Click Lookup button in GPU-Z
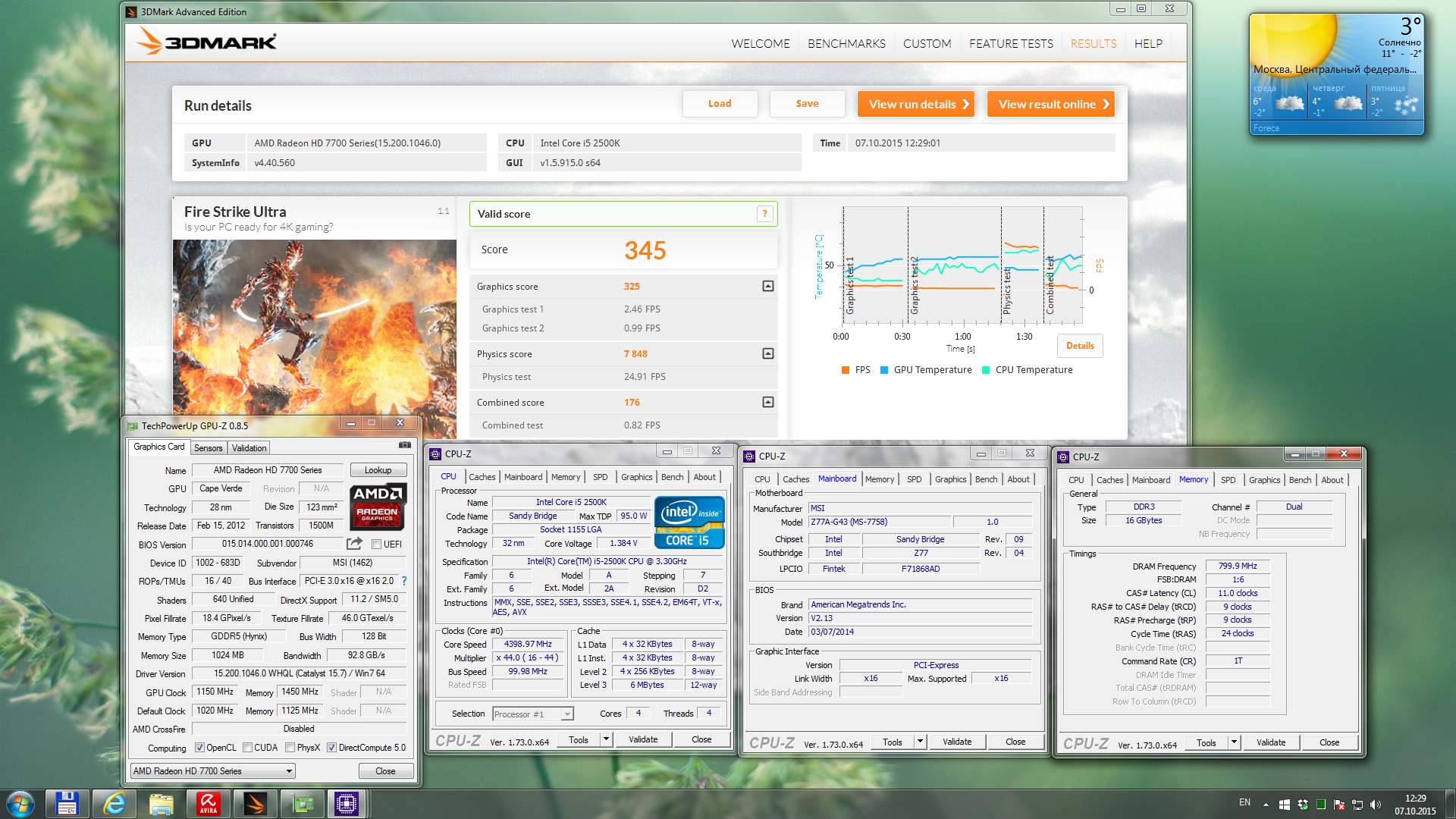 pyautogui.click(x=378, y=470)
